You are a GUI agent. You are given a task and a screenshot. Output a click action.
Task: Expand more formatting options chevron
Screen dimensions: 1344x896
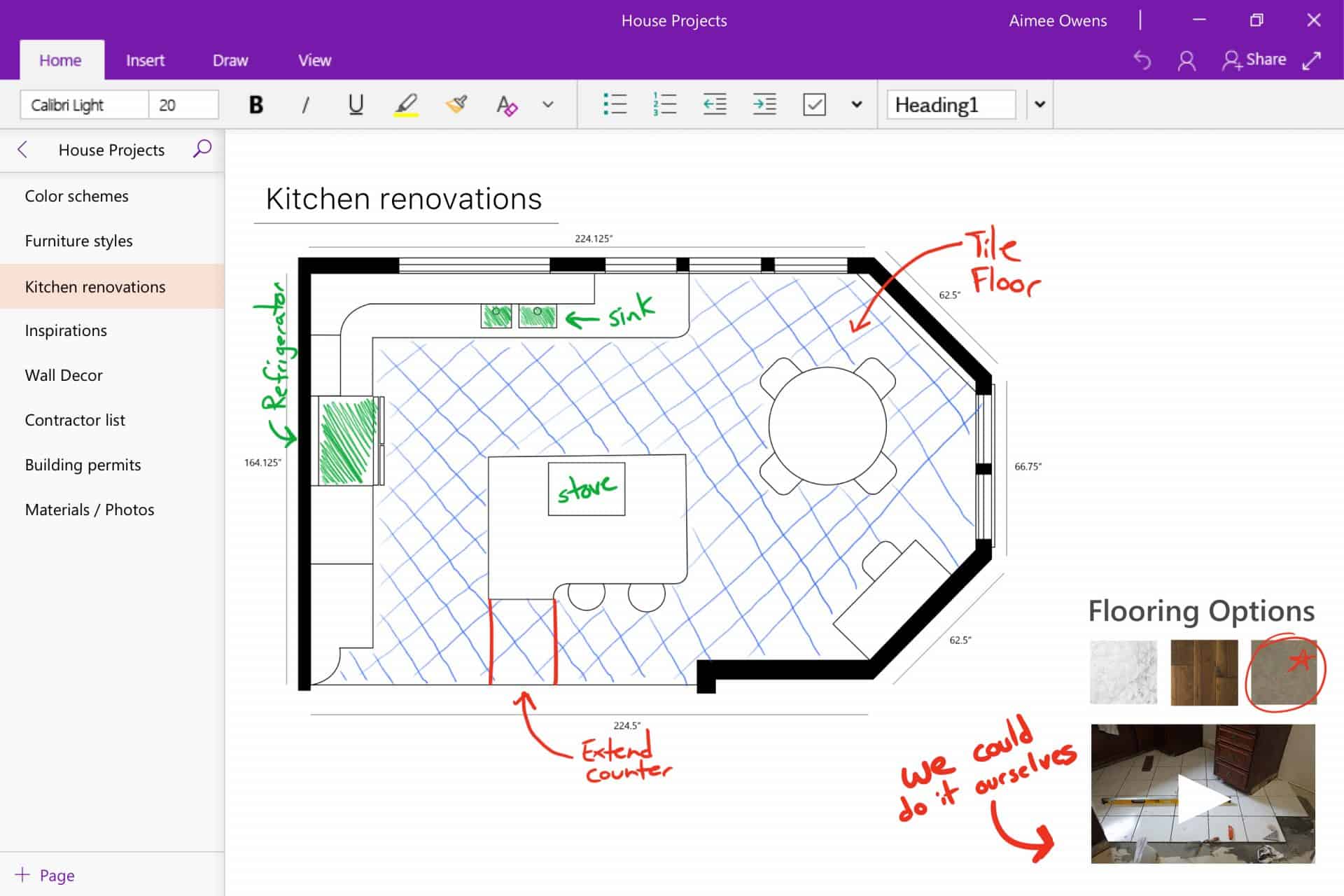click(x=547, y=104)
